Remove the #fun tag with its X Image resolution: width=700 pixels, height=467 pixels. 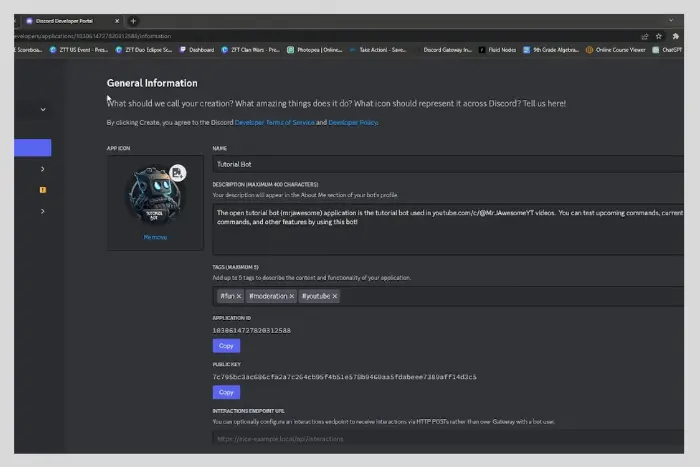click(x=239, y=296)
